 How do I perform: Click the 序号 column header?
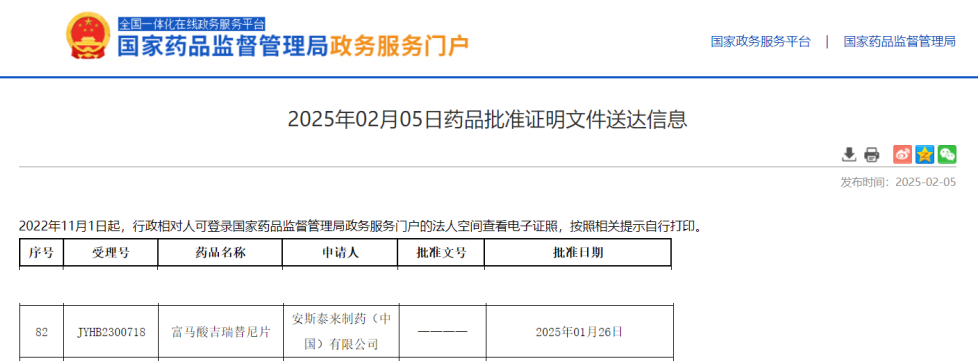41,253
